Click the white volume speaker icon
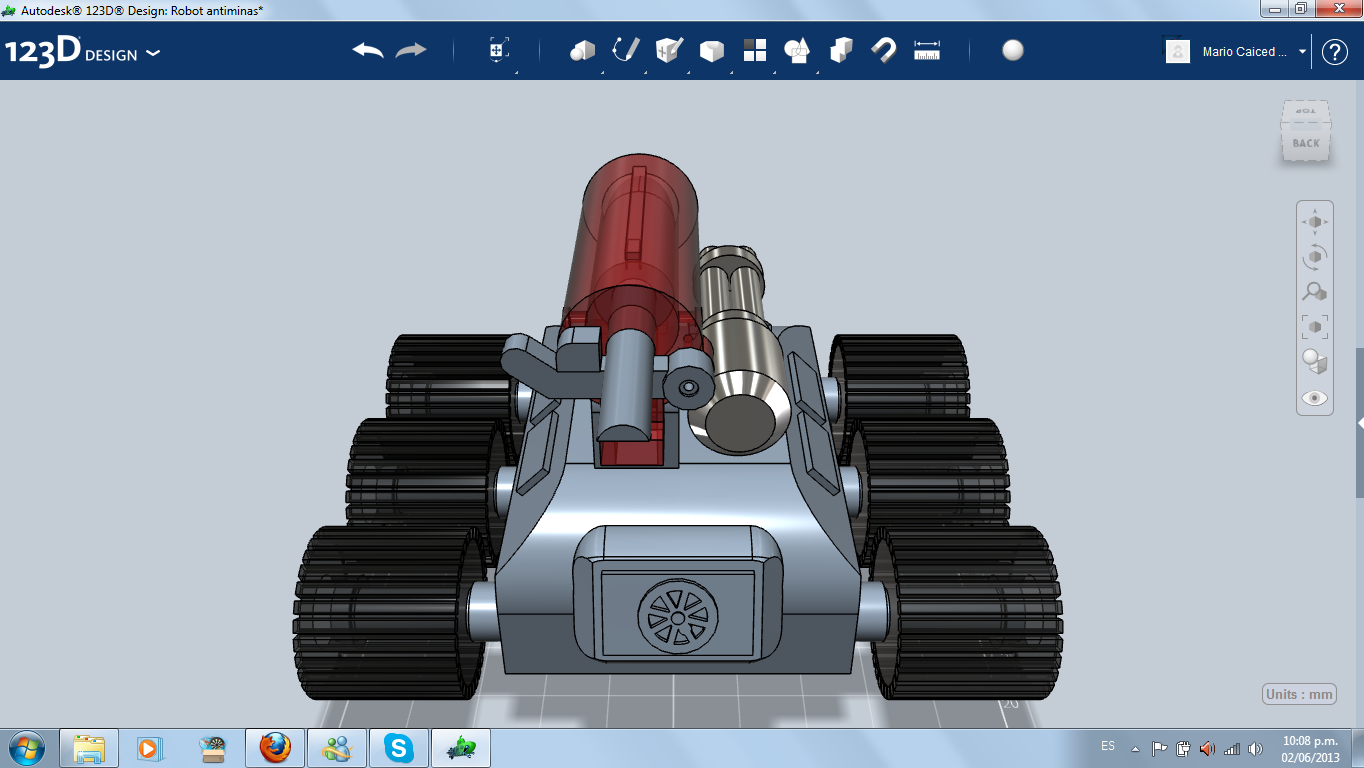This screenshot has width=1364, height=768. pos(1255,748)
